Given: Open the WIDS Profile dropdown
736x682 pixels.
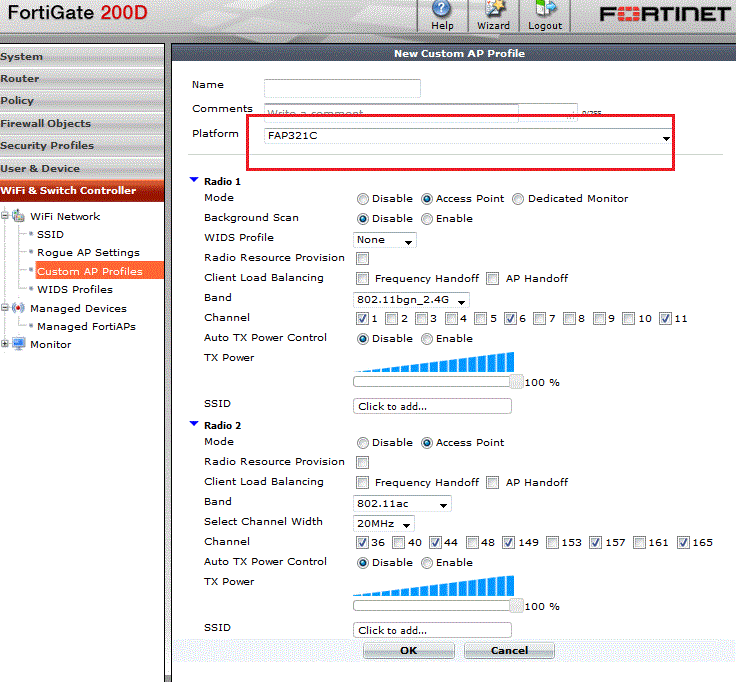Looking at the screenshot, I should [x=384, y=240].
